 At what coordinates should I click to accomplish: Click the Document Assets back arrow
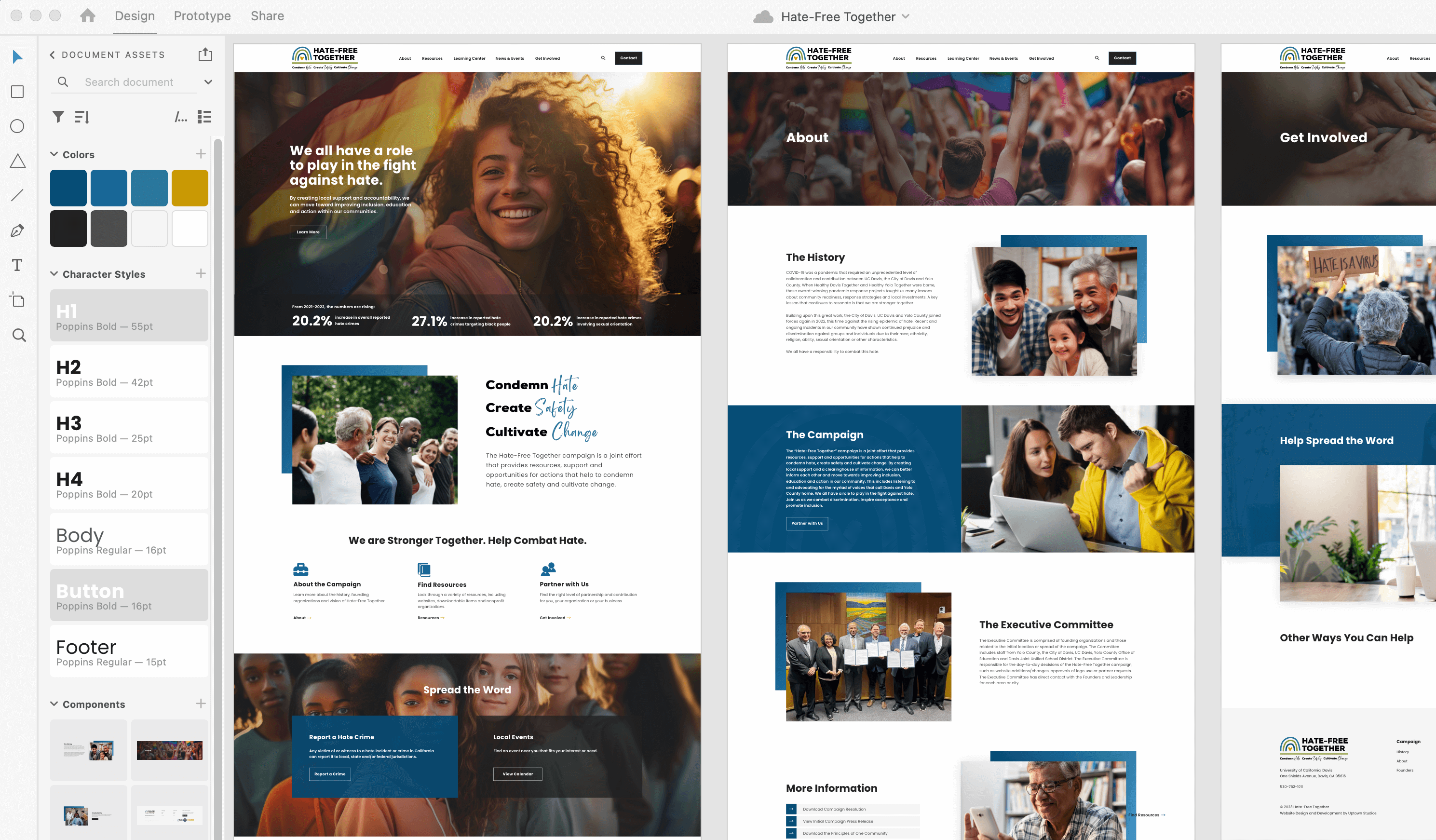pos(52,54)
